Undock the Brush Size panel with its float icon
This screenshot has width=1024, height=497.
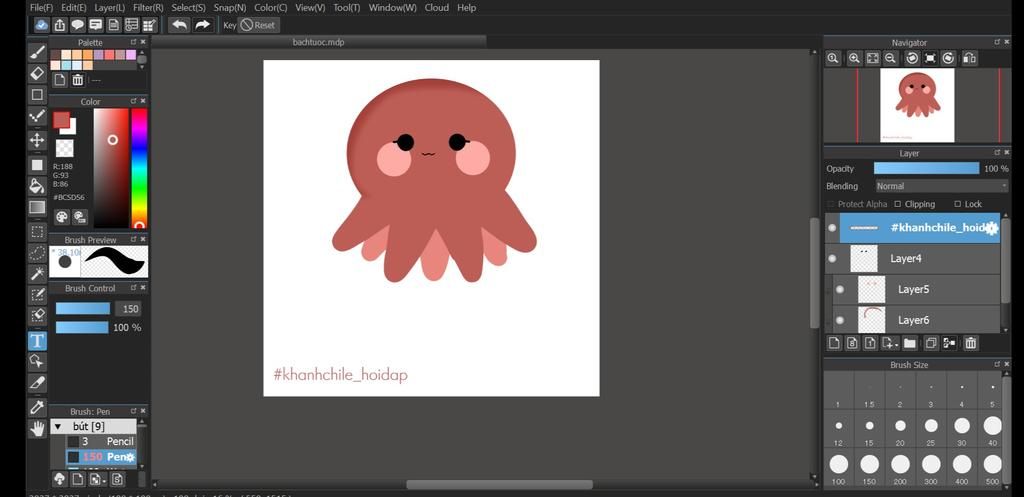coord(997,364)
